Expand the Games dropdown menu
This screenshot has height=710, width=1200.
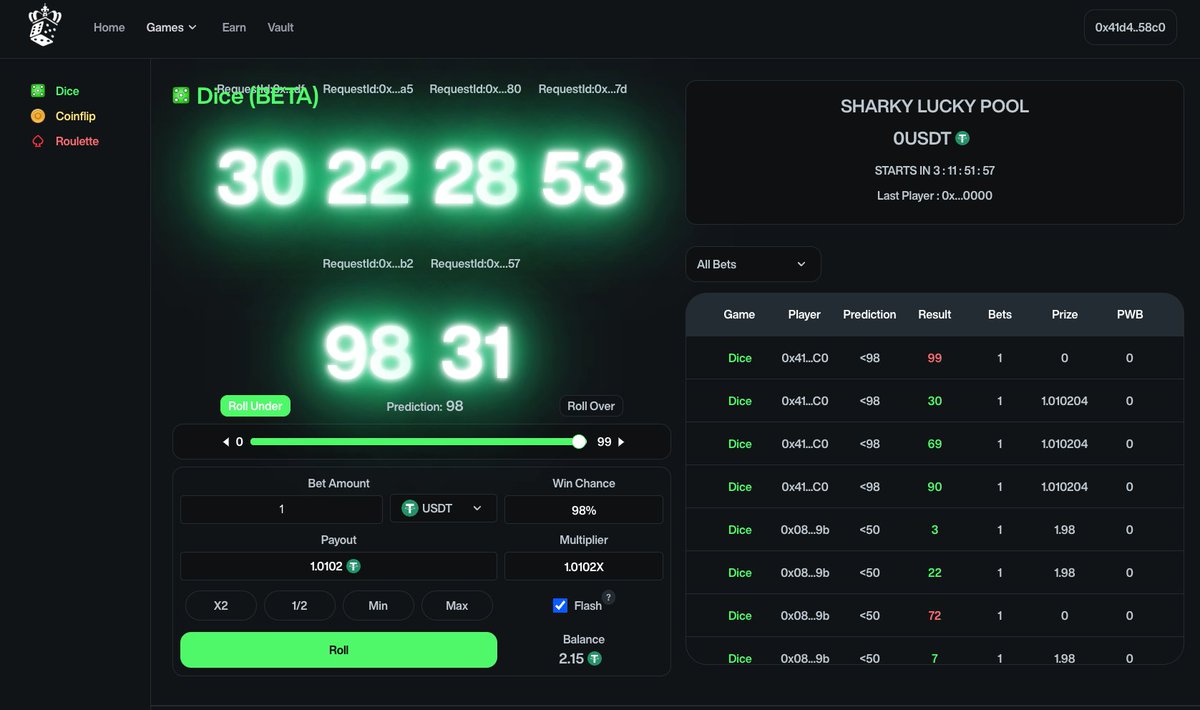pyautogui.click(x=171, y=27)
